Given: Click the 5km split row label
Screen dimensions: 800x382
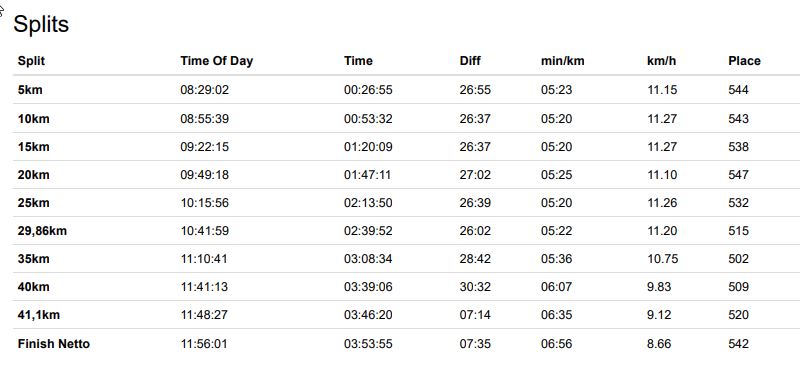Looking at the screenshot, I should (30, 90).
